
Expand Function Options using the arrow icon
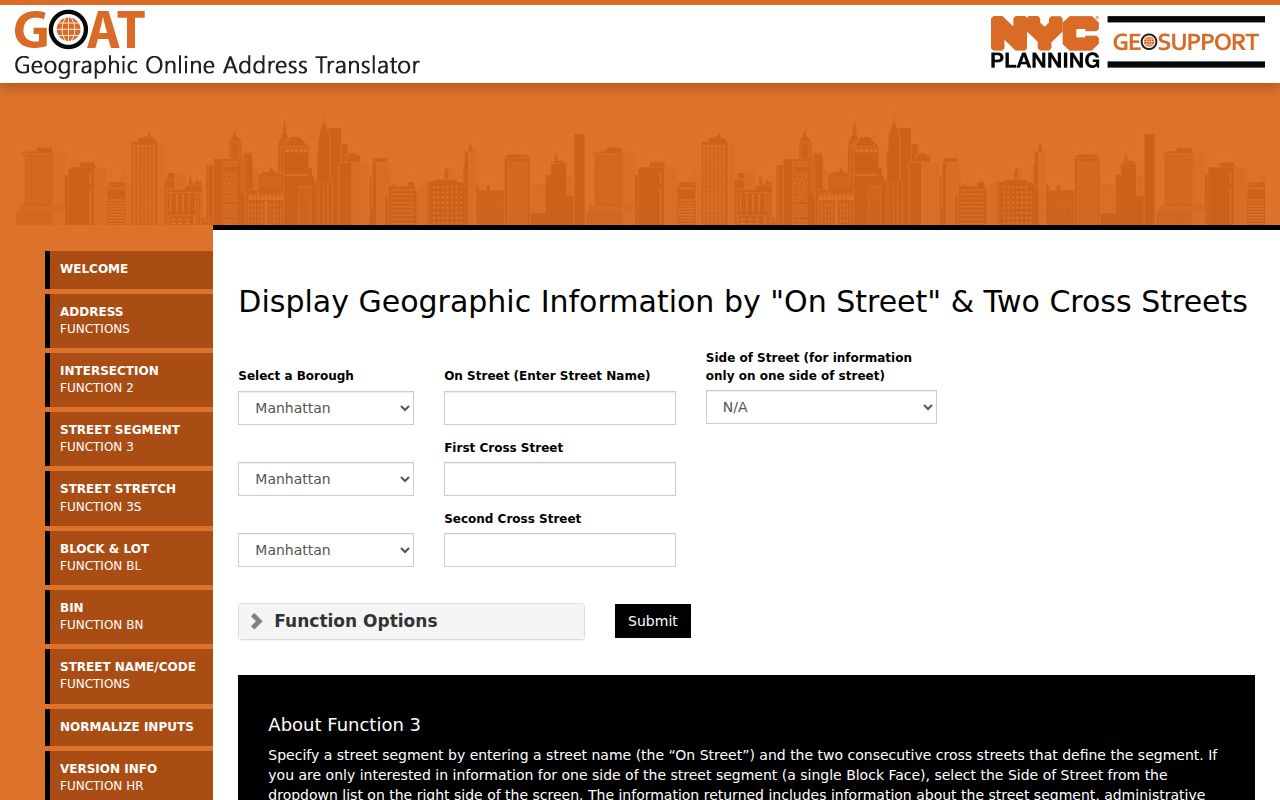(x=257, y=621)
